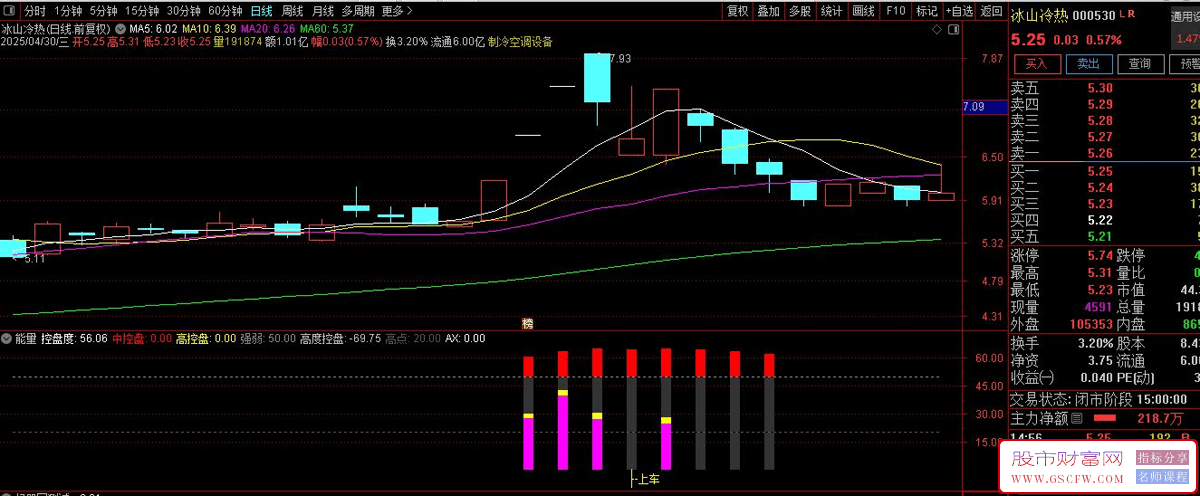Click the 买入 buy button
The image size is (1200, 496).
(1036, 64)
